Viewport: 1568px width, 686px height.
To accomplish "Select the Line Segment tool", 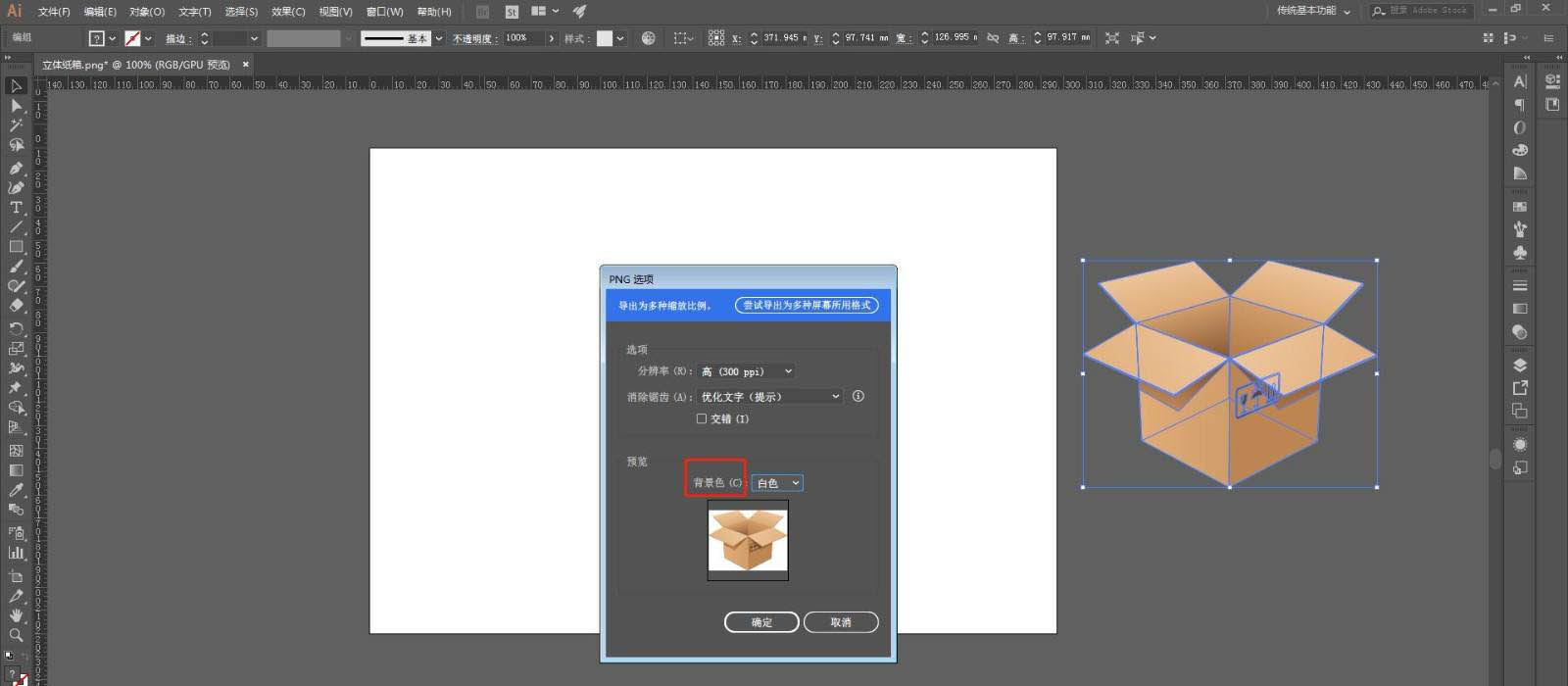I will [16, 227].
